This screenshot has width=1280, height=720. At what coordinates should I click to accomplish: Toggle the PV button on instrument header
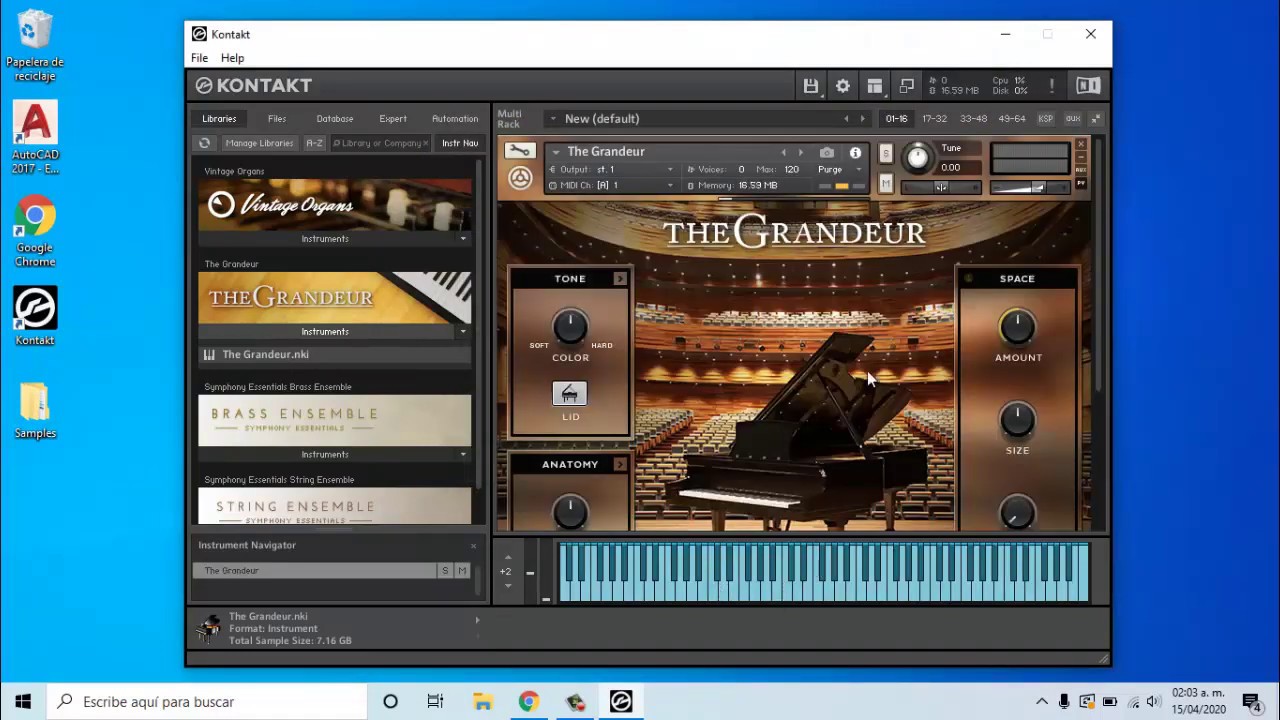1080,184
